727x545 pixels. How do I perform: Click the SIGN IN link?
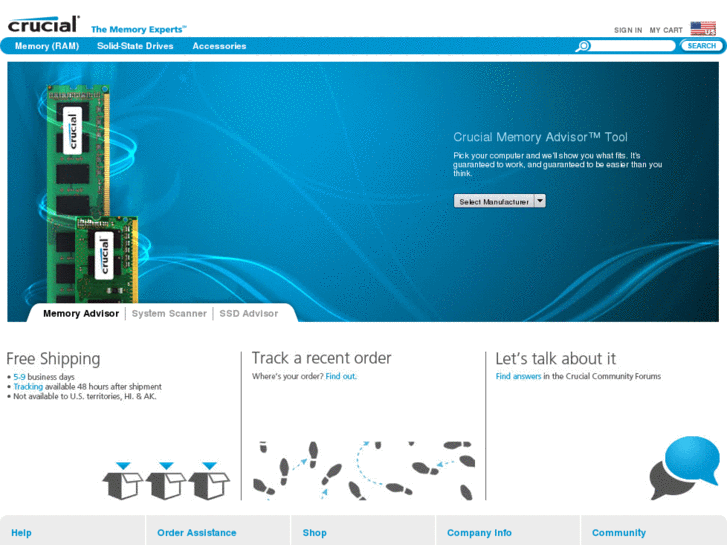tap(628, 30)
